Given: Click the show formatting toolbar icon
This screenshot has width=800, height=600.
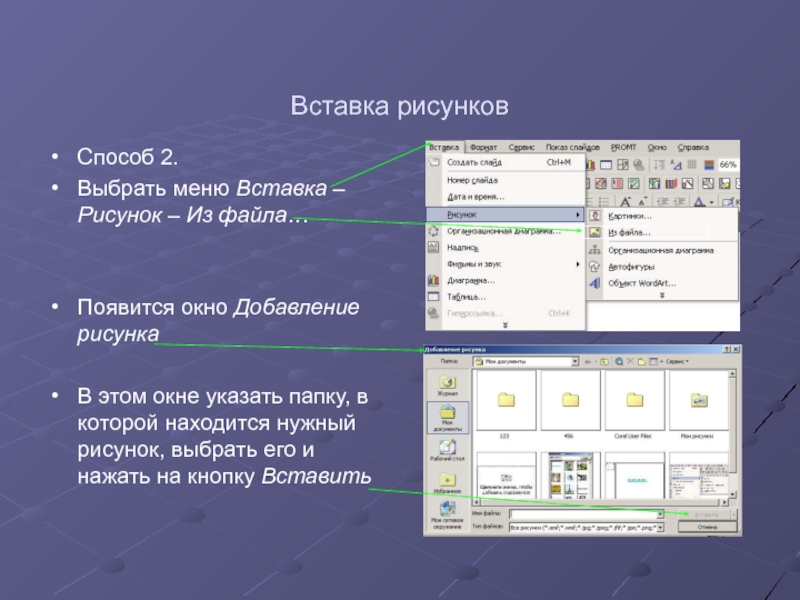Looking at the screenshot, I should (x=676, y=165).
